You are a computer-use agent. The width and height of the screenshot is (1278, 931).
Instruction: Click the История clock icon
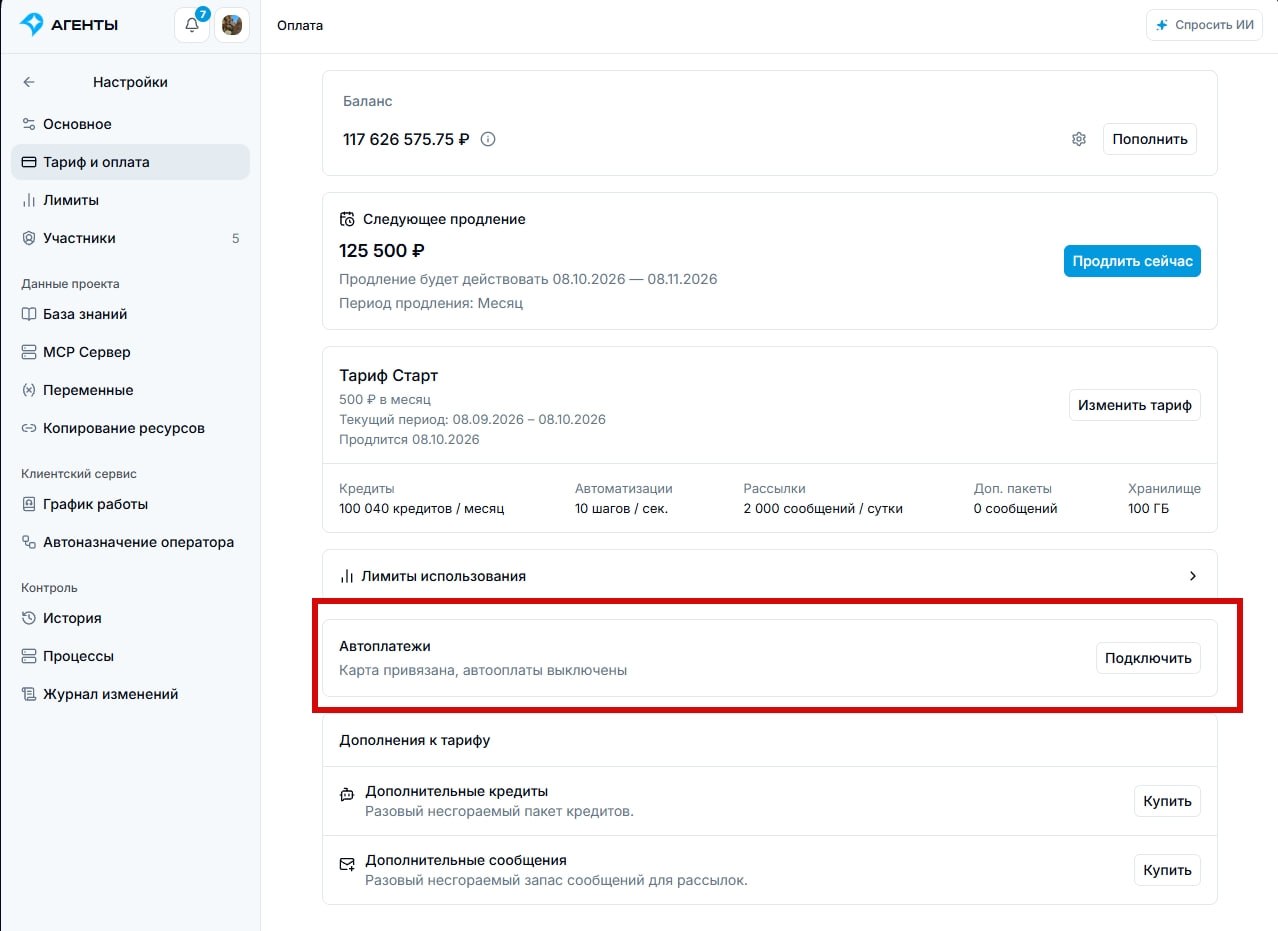pos(29,618)
